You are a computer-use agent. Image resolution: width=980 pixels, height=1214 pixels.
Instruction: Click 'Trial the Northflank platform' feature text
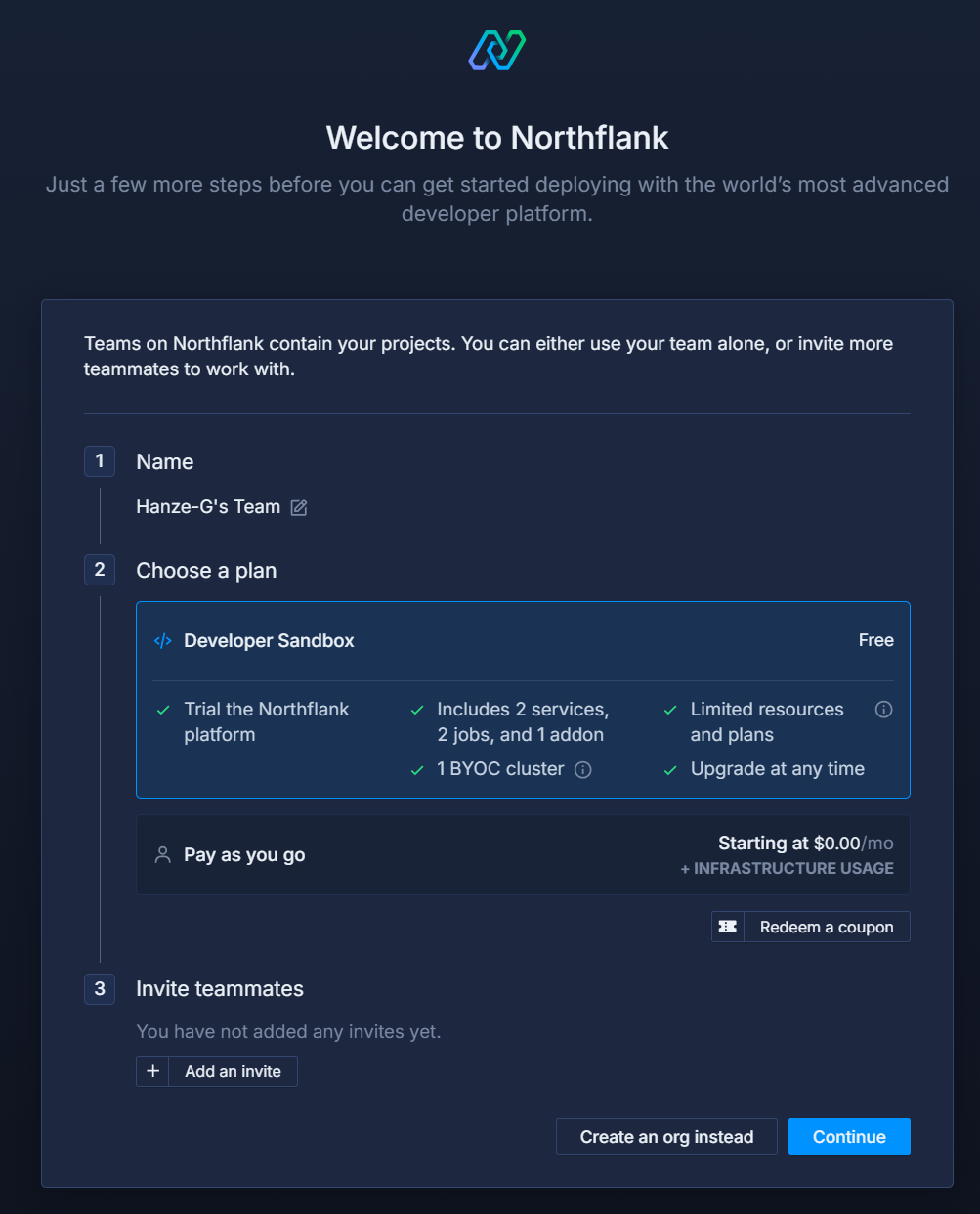[x=267, y=722]
